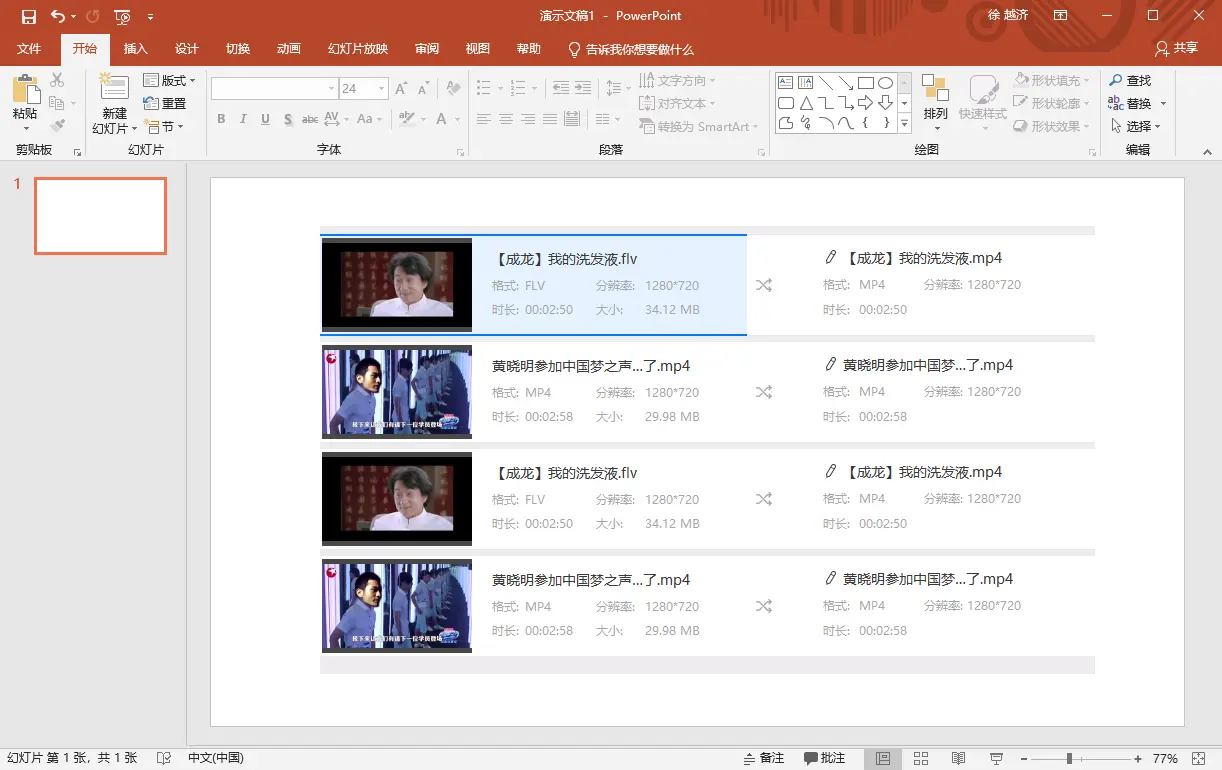The image size is (1222, 770).
Task: Open the File (文件) tab
Action: (29, 49)
